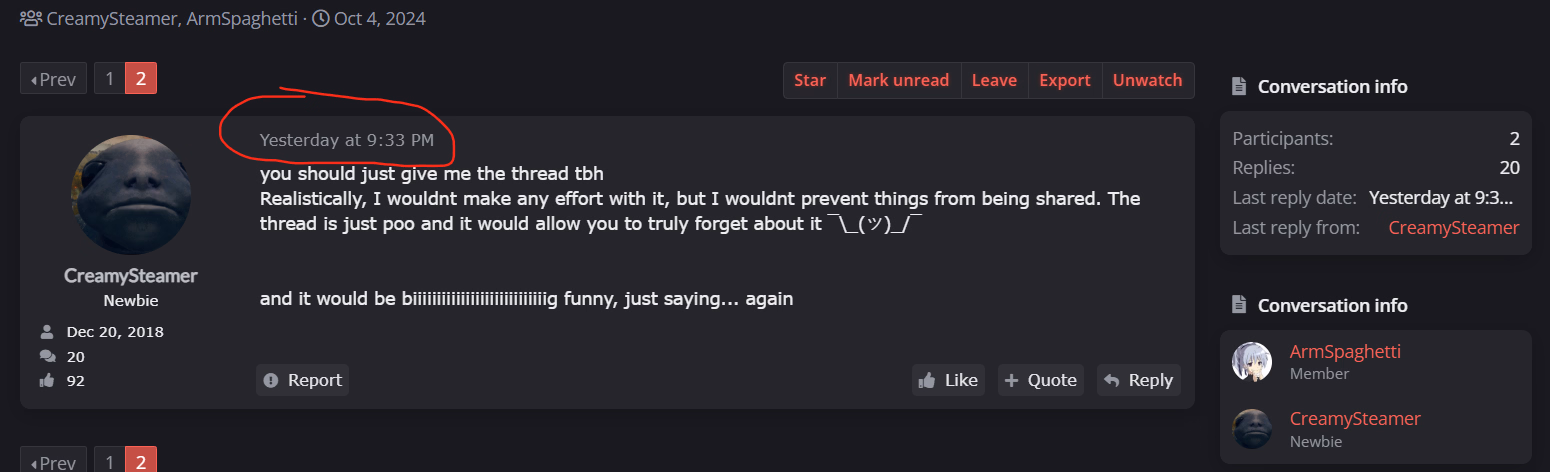This screenshot has height=472, width=1550.
Task: Click ArmSpaghetti's small avatar in sidebar
Action: pyautogui.click(x=1252, y=362)
